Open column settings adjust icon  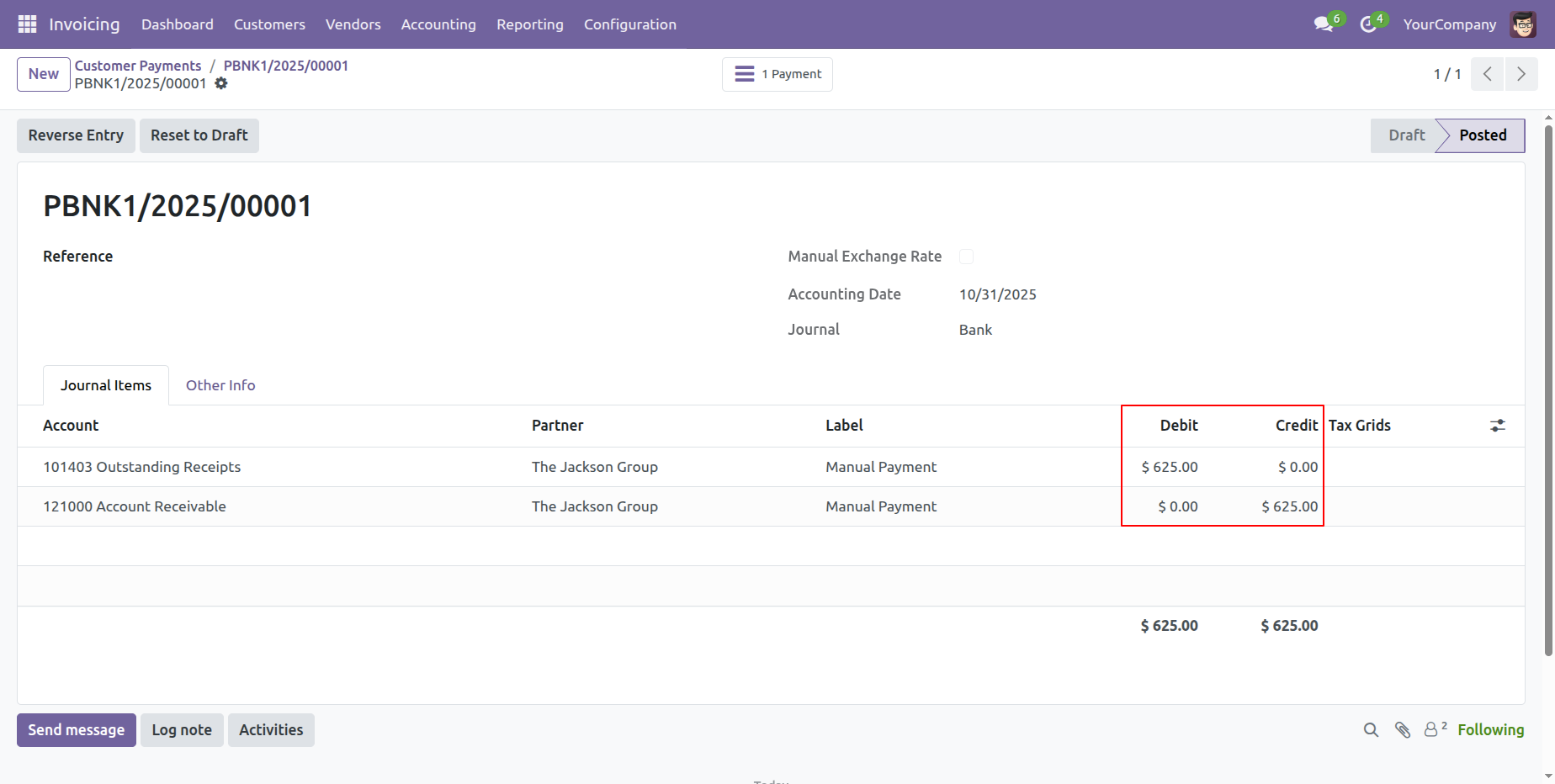(1498, 426)
